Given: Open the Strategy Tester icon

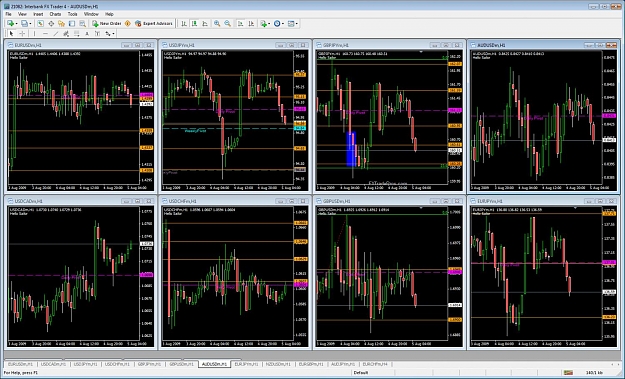Looking at the screenshot, I should point(82,24).
